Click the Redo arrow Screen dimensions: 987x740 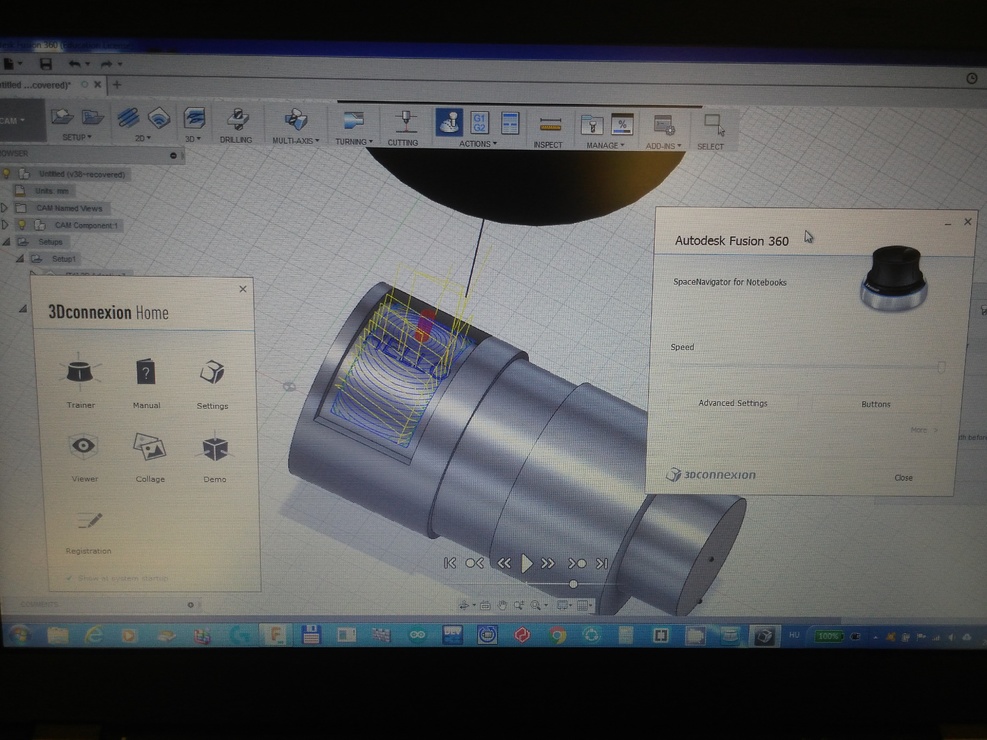[x=106, y=64]
